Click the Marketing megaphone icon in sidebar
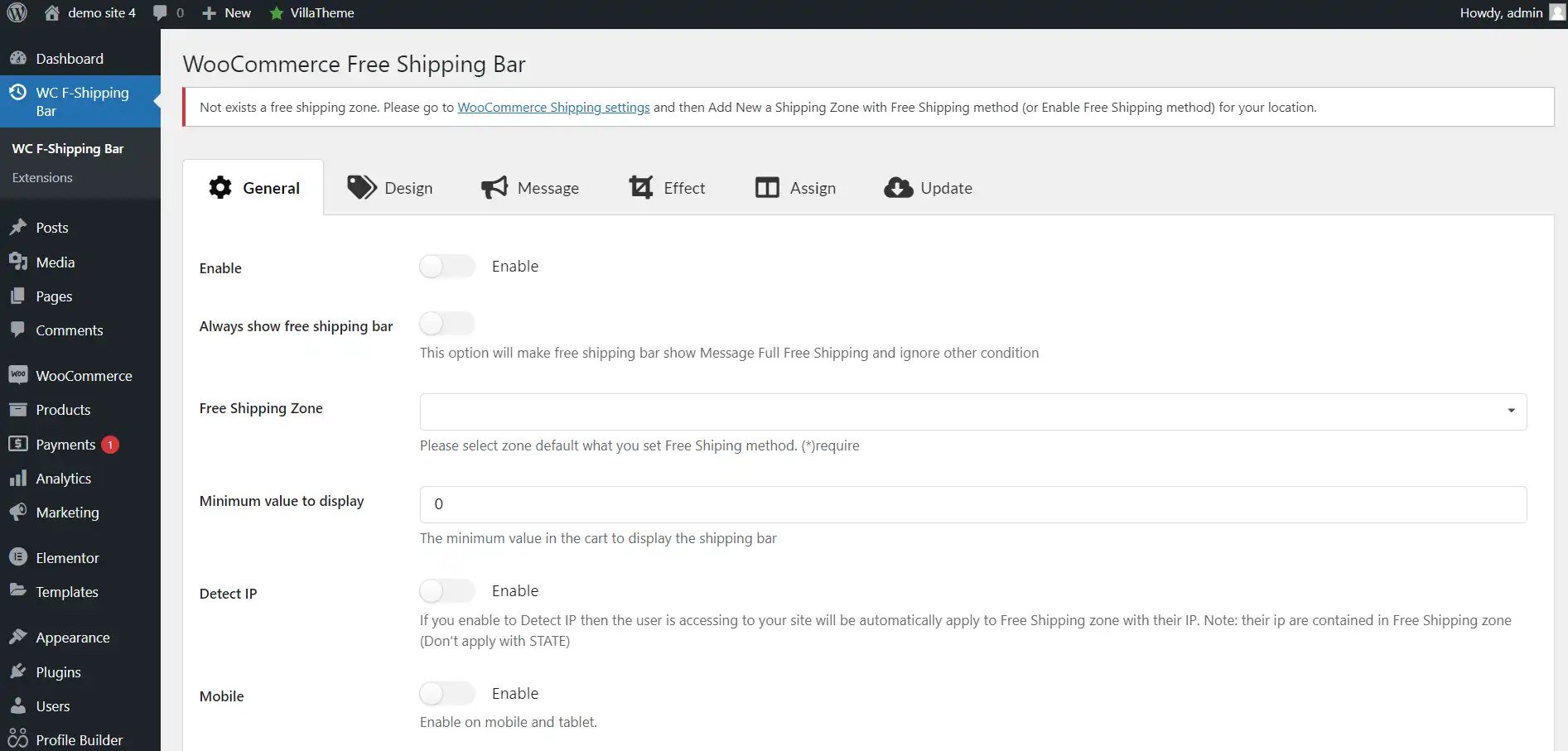Image resolution: width=1568 pixels, height=751 pixels. (x=18, y=512)
